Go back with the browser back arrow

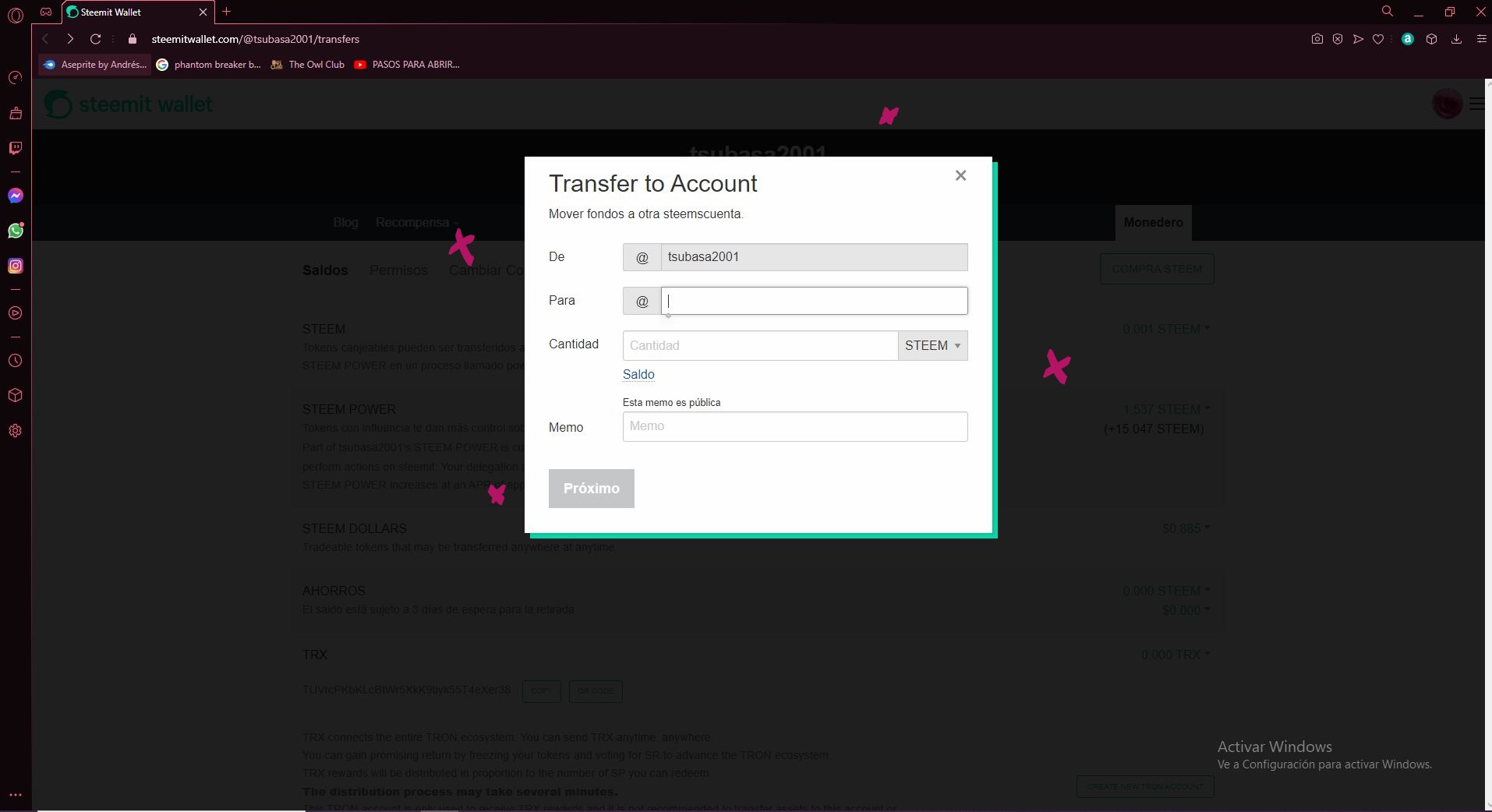[x=45, y=39]
